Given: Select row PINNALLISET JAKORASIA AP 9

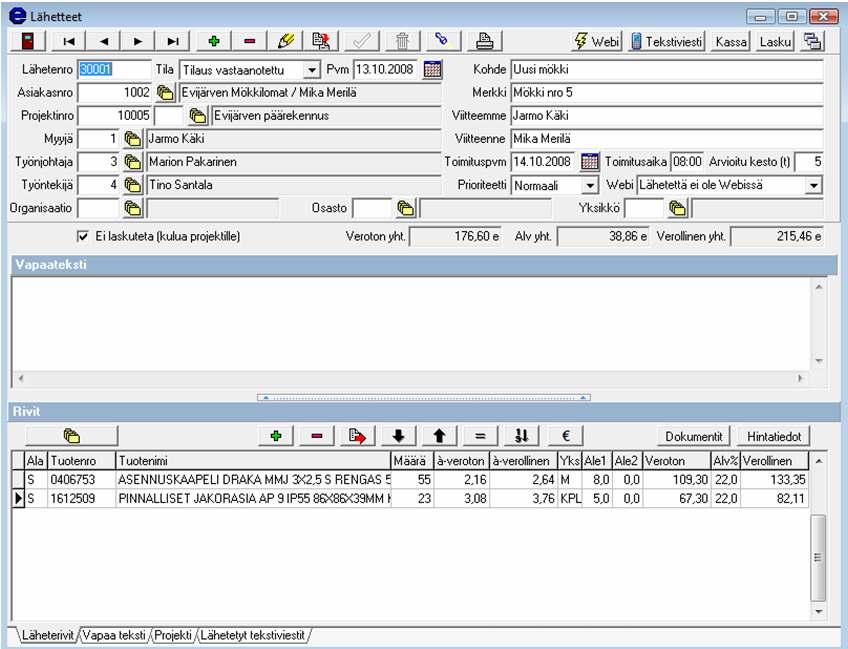Looking at the screenshot, I should click(x=410, y=499).
